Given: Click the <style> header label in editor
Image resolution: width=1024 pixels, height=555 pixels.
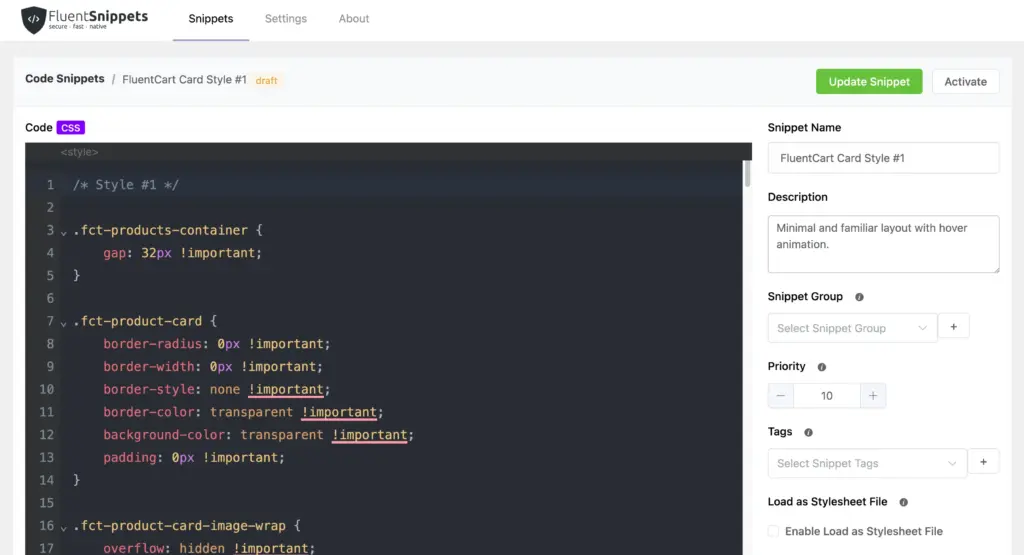Looking at the screenshot, I should [x=79, y=152].
